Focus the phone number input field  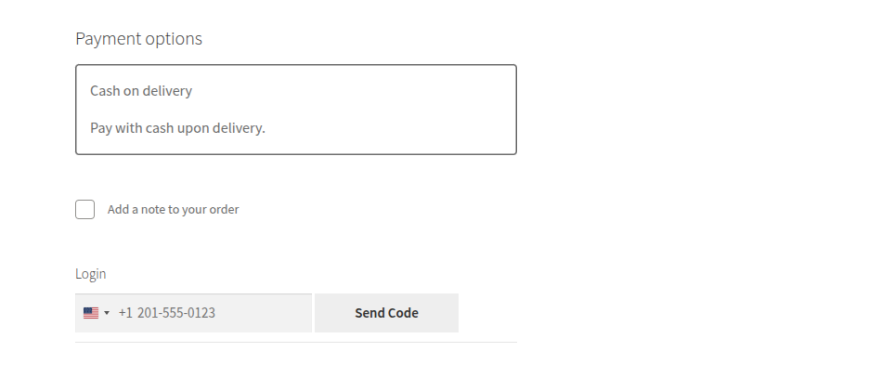coord(193,313)
